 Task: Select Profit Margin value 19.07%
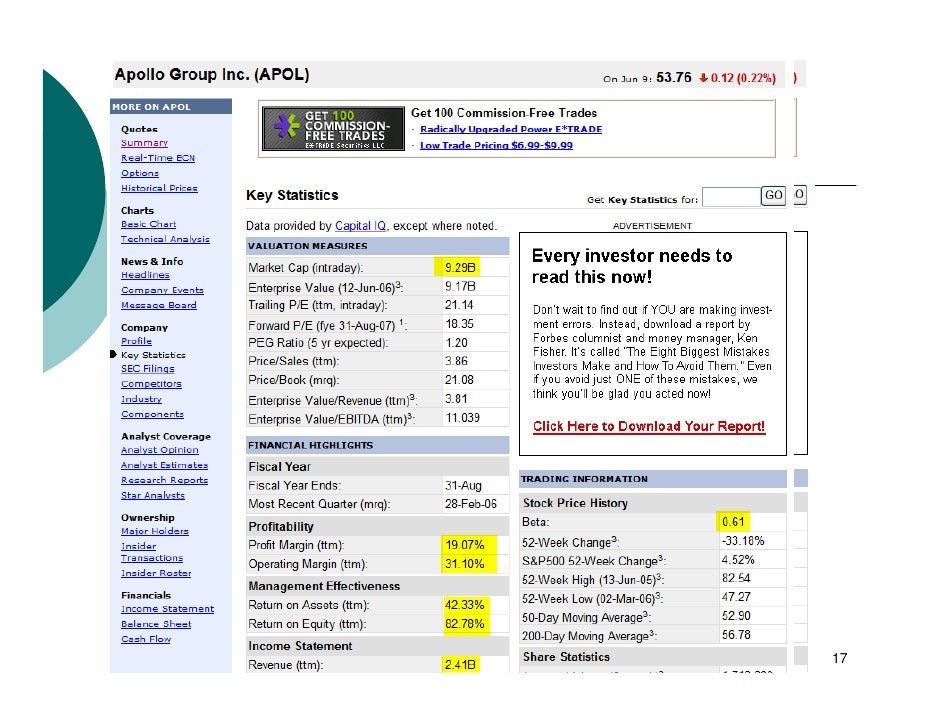(x=465, y=545)
